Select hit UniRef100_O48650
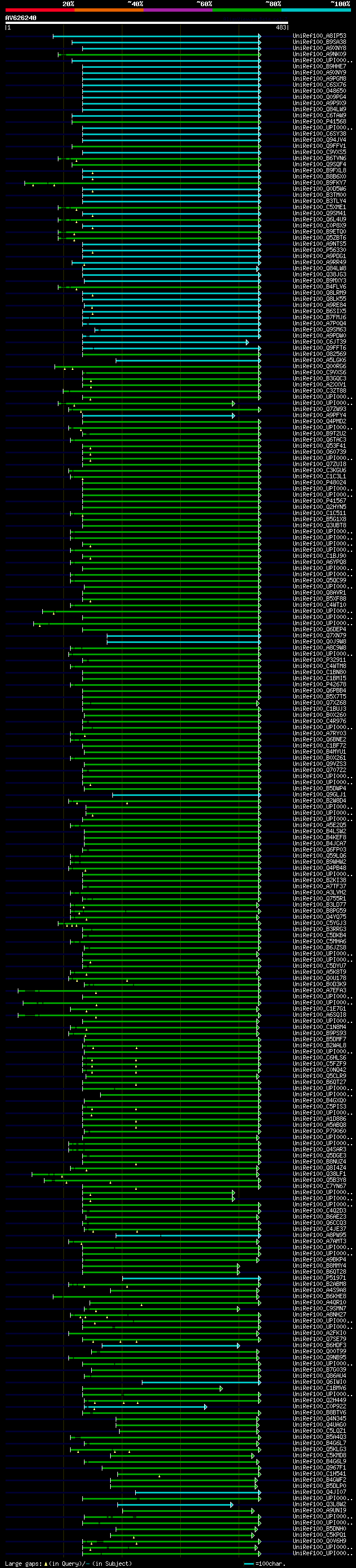This screenshot has width=356, height=1568. pos(319,91)
